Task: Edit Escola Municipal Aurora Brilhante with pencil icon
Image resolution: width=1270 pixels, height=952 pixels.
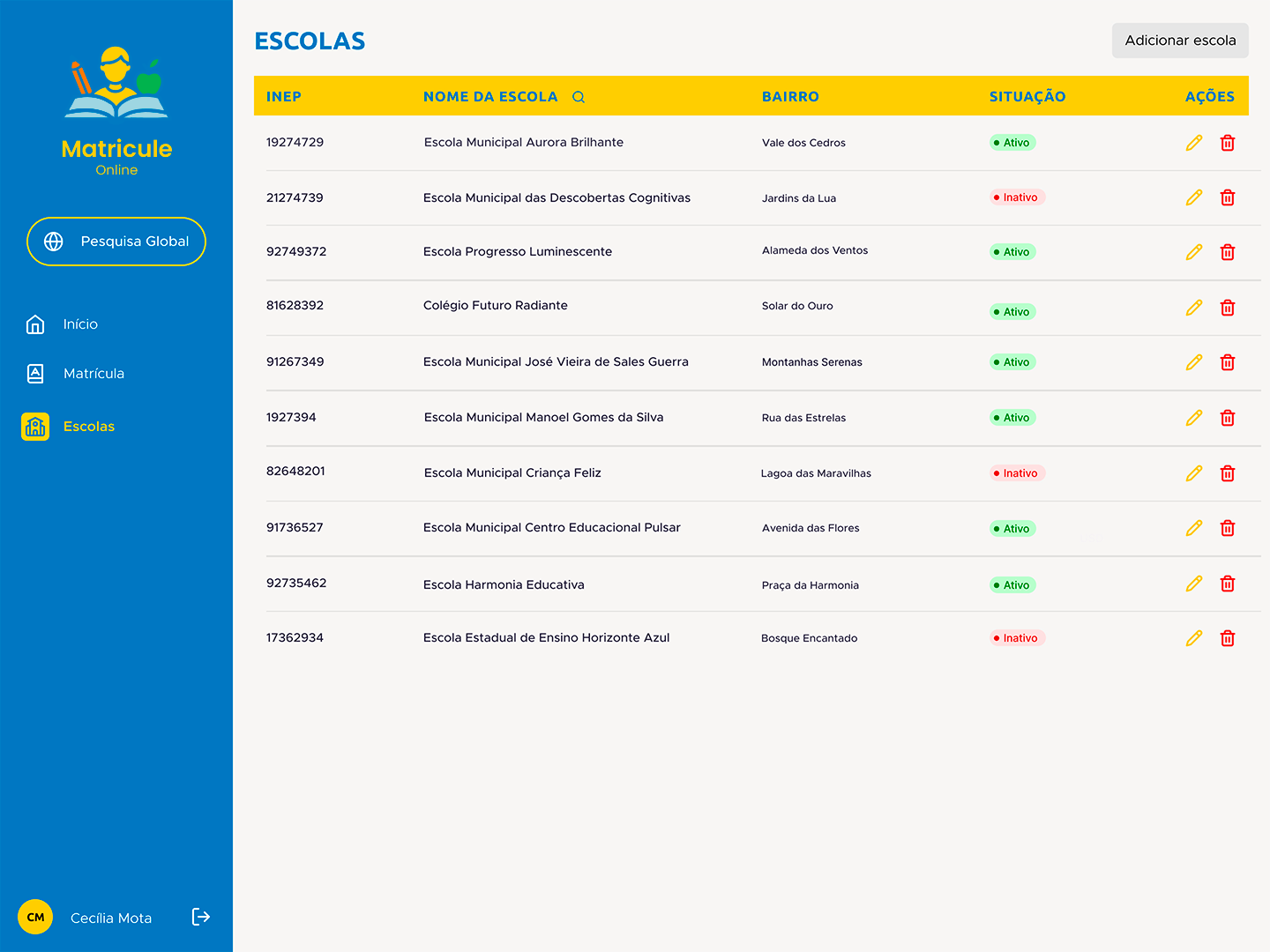Action: click(1194, 143)
